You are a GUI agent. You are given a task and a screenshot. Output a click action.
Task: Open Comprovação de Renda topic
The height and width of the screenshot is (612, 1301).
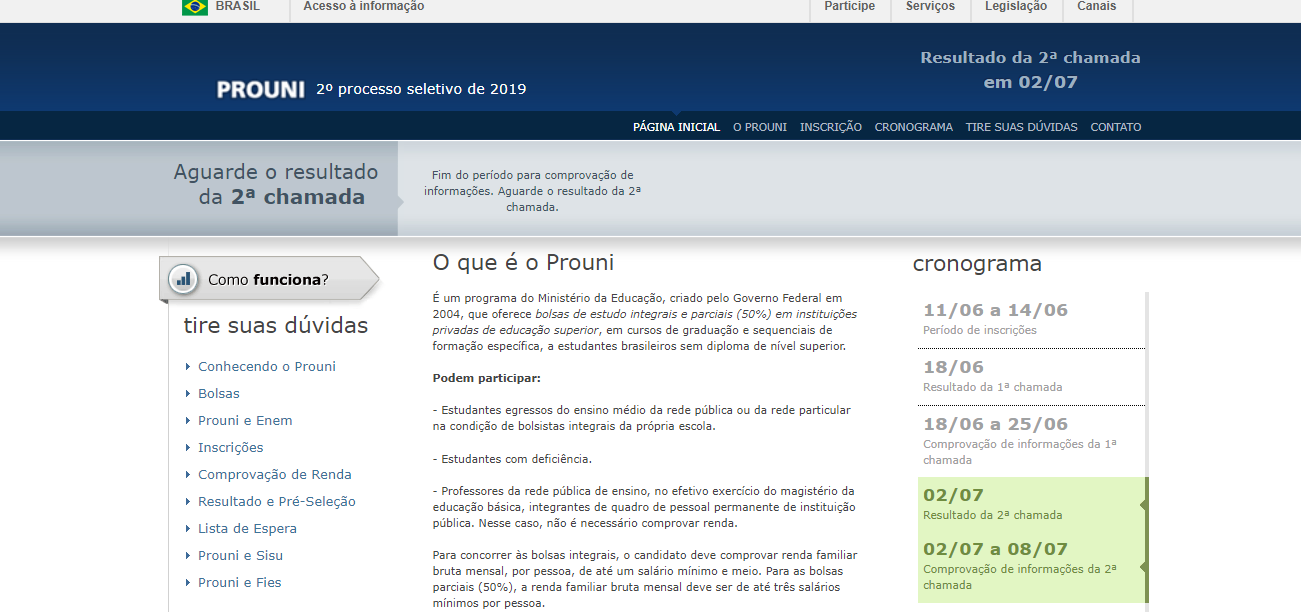tap(275, 474)
